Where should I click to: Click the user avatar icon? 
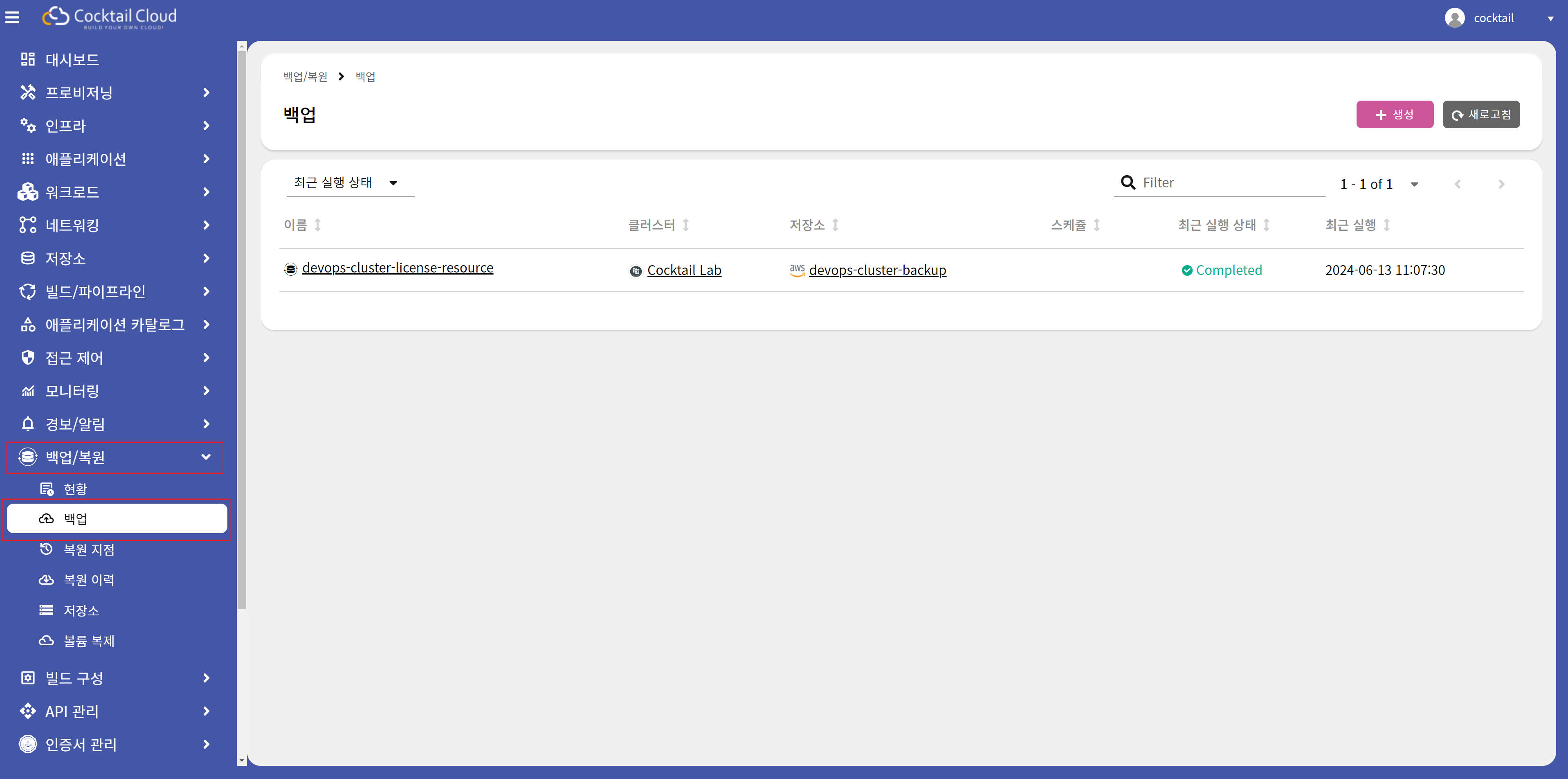[1454, 18]
